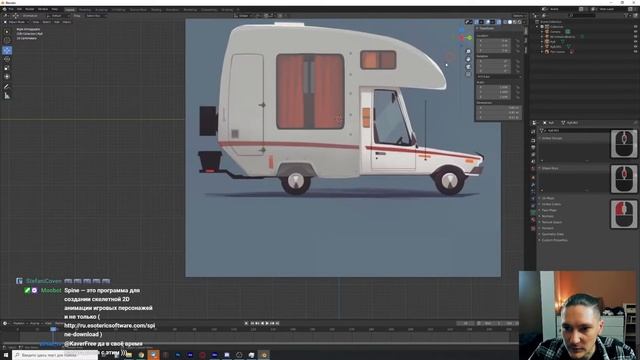Click the blue timeline playhead marker
The height and width of the screenshot is (360, 640).
(x=53, y=329)
